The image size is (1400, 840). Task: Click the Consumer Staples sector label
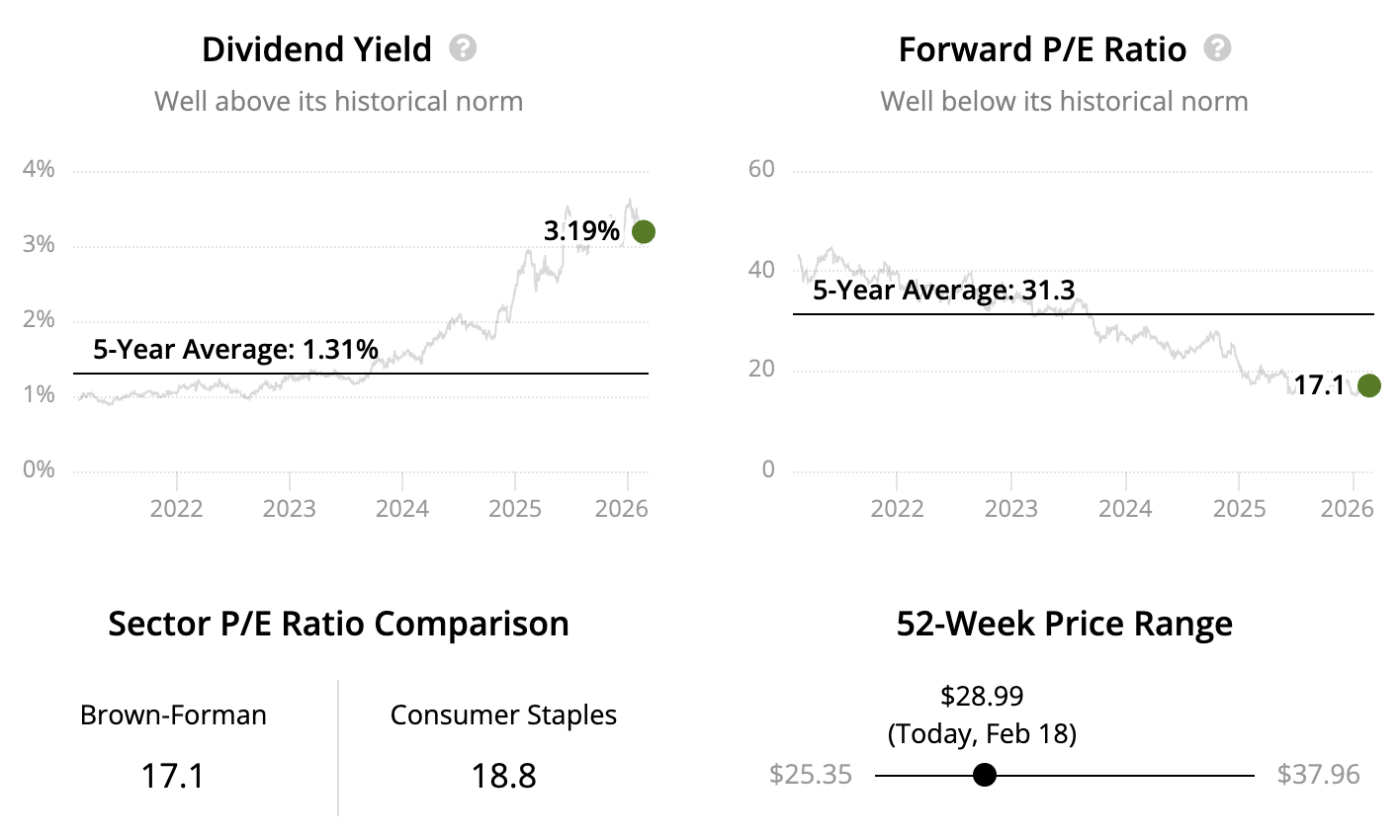pos(503,715)
